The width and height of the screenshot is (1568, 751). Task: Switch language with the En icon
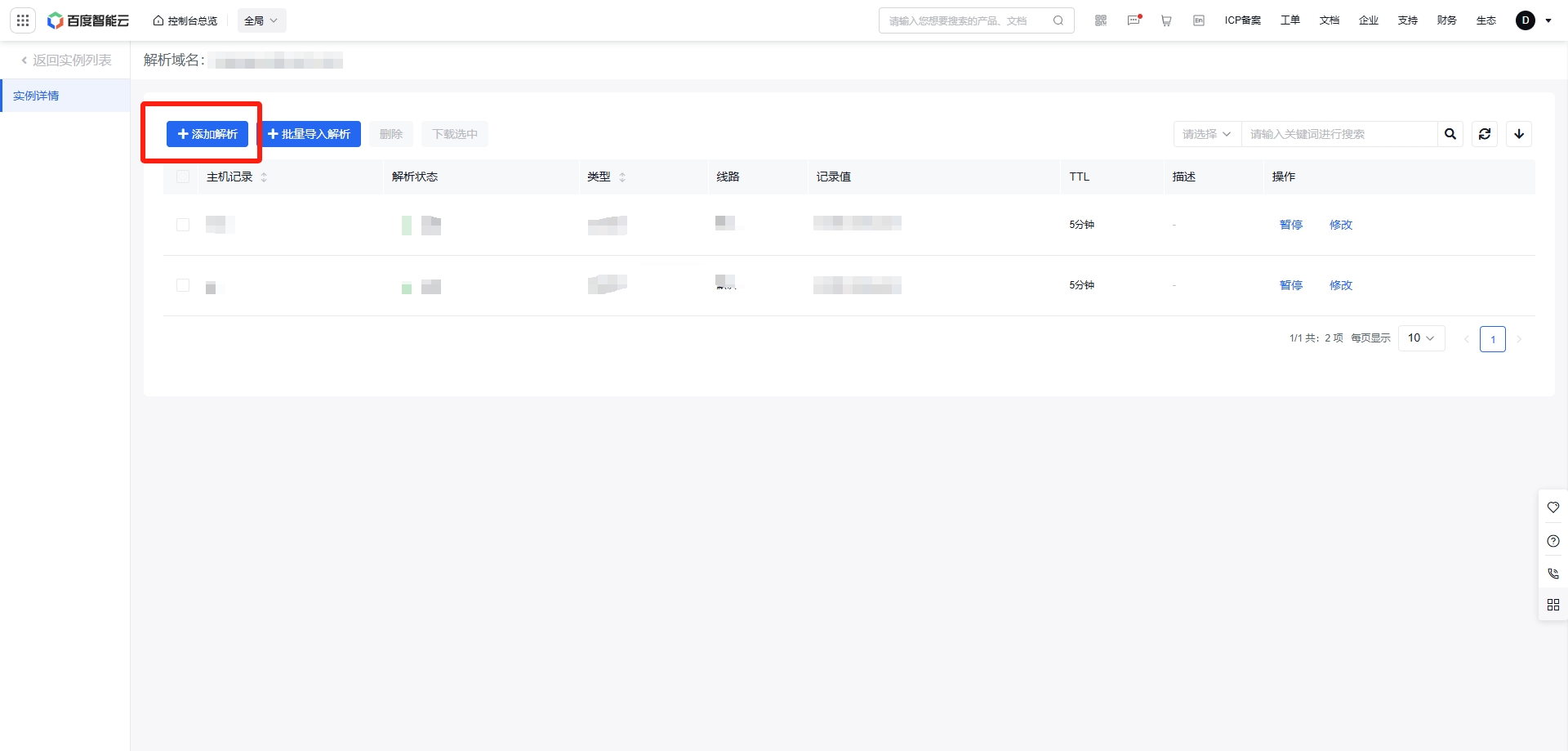pos(1199,20)
